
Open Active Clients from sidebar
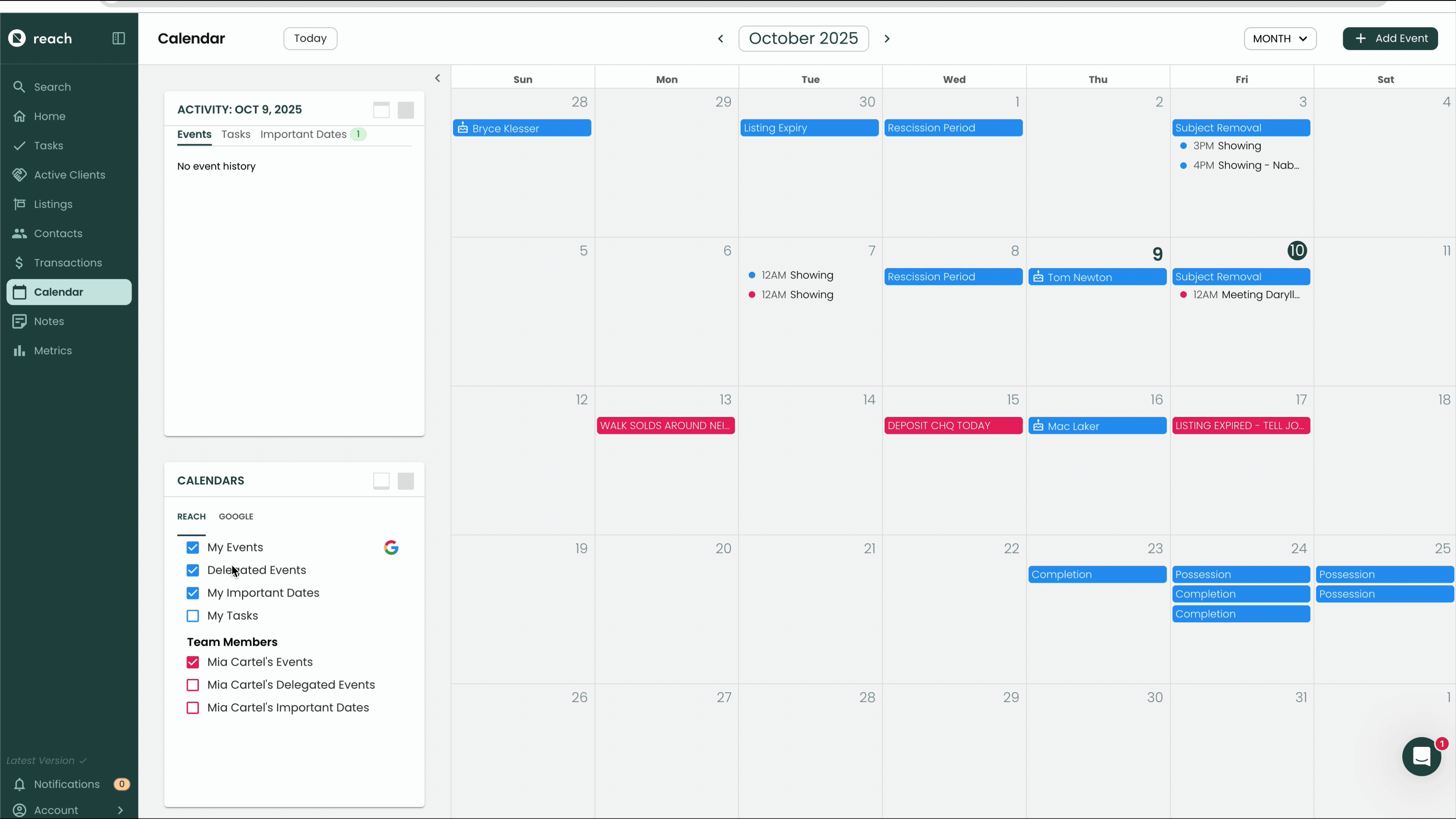tap(70, 175)
